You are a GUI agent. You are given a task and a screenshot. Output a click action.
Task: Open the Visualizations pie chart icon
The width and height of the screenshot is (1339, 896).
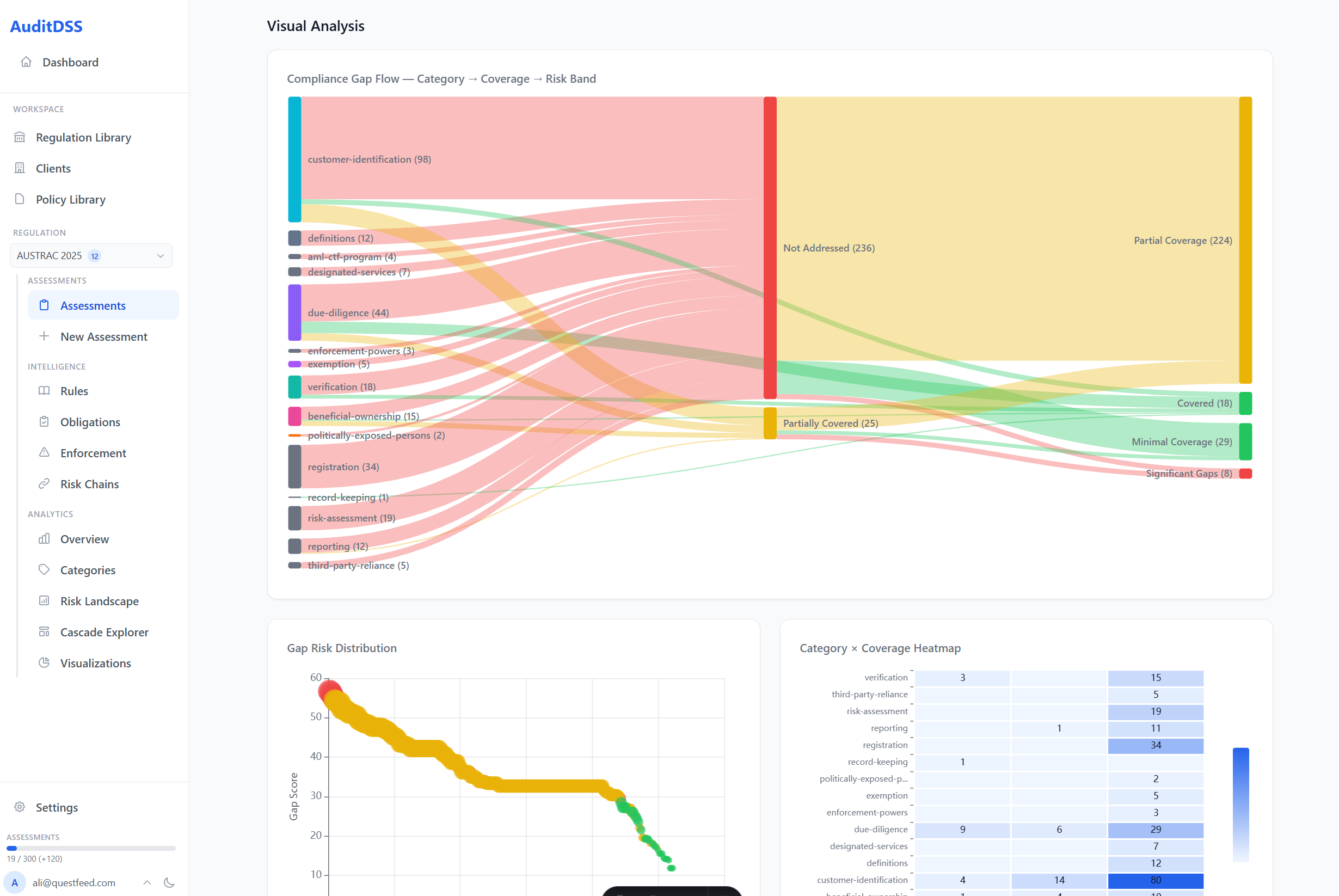point(45,663)
